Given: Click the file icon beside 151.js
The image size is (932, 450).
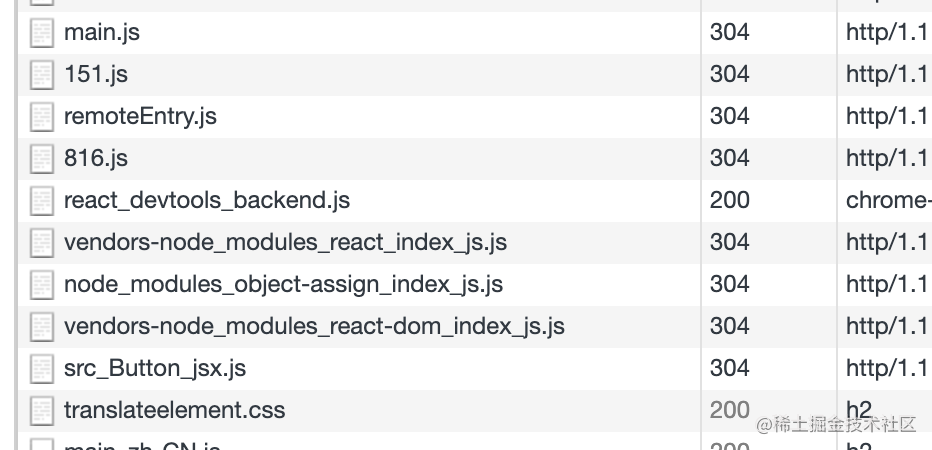Looking at the screenshot, I should click(42, 75).
